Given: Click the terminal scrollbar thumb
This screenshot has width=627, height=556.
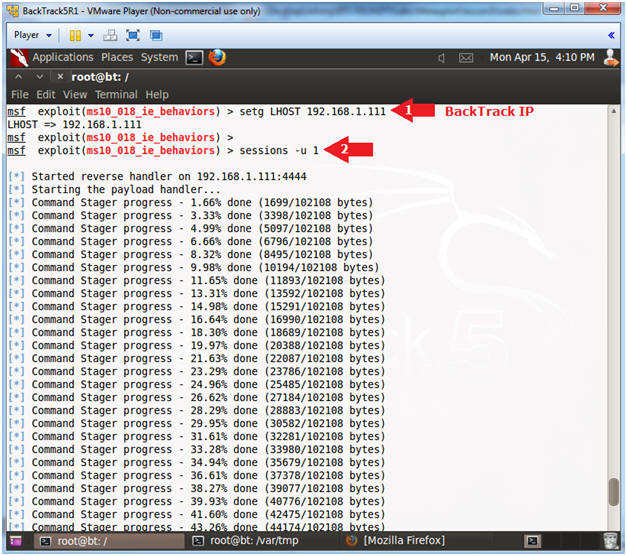Looking at the screenshot, I should (x=613, y=492).
